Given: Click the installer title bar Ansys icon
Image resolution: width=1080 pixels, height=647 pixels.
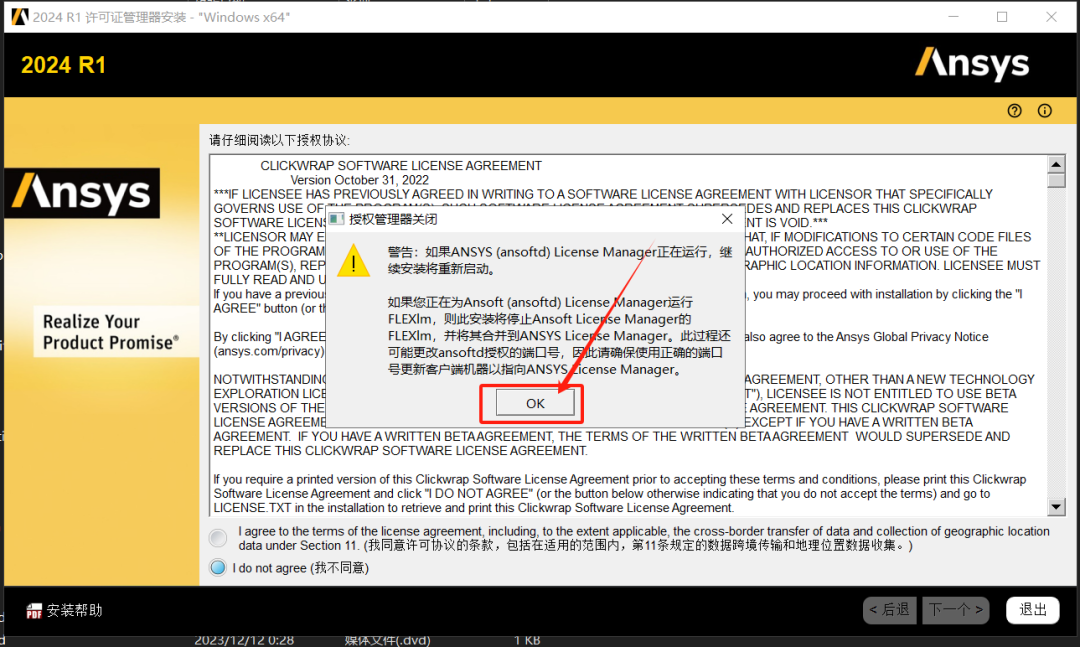Looking at the screenshot, I should [19, 17].
